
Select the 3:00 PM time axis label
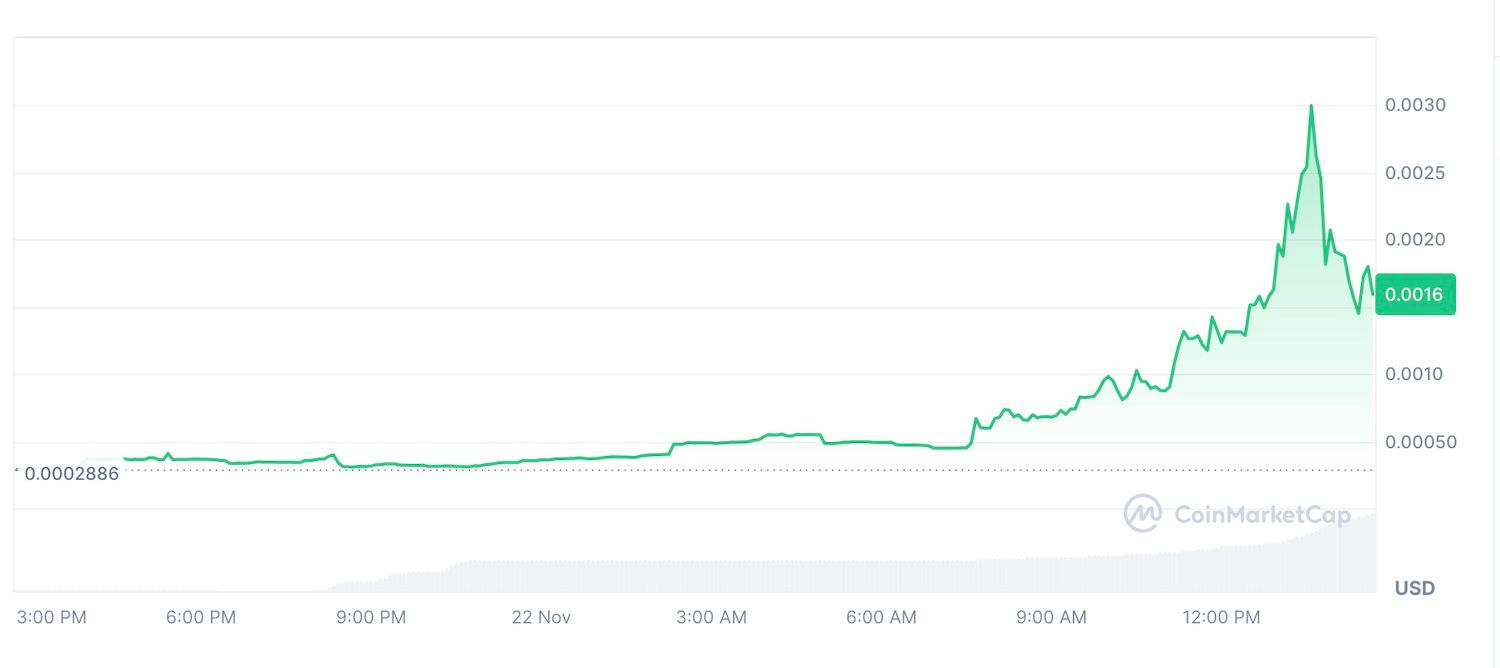click(x=53, y=617)
